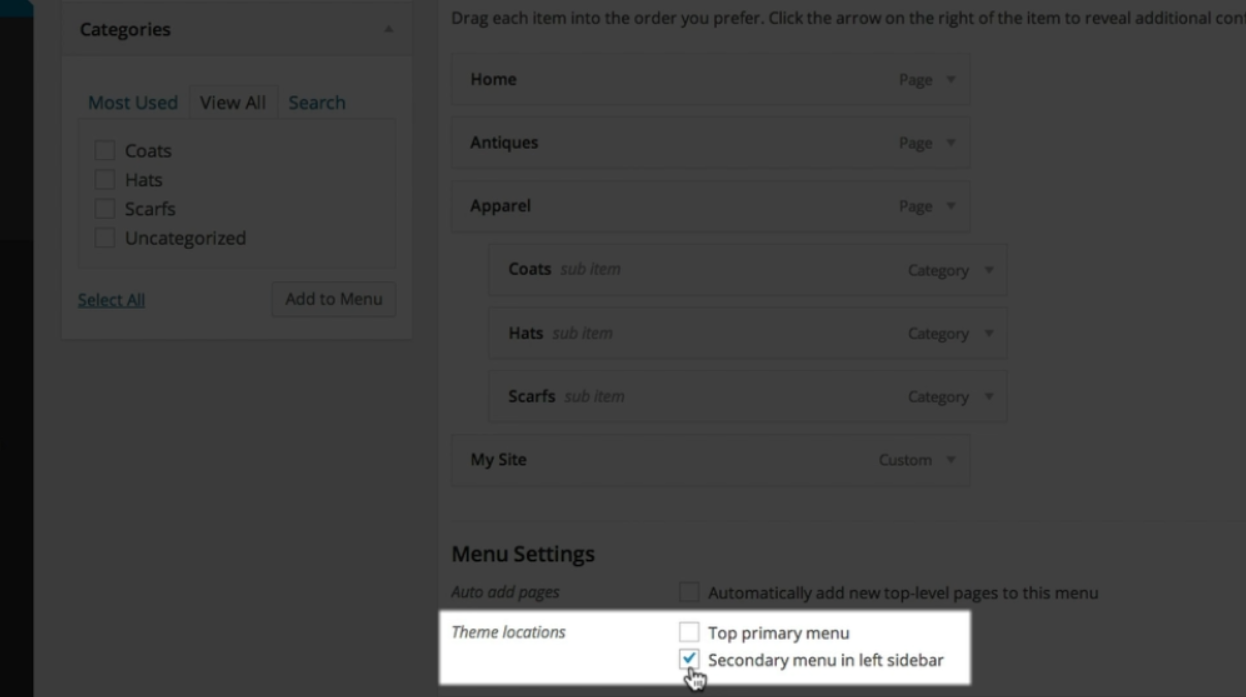Switch to the View All tab
This screenshot has width=1246, height=697.
[x=233, y=103]
